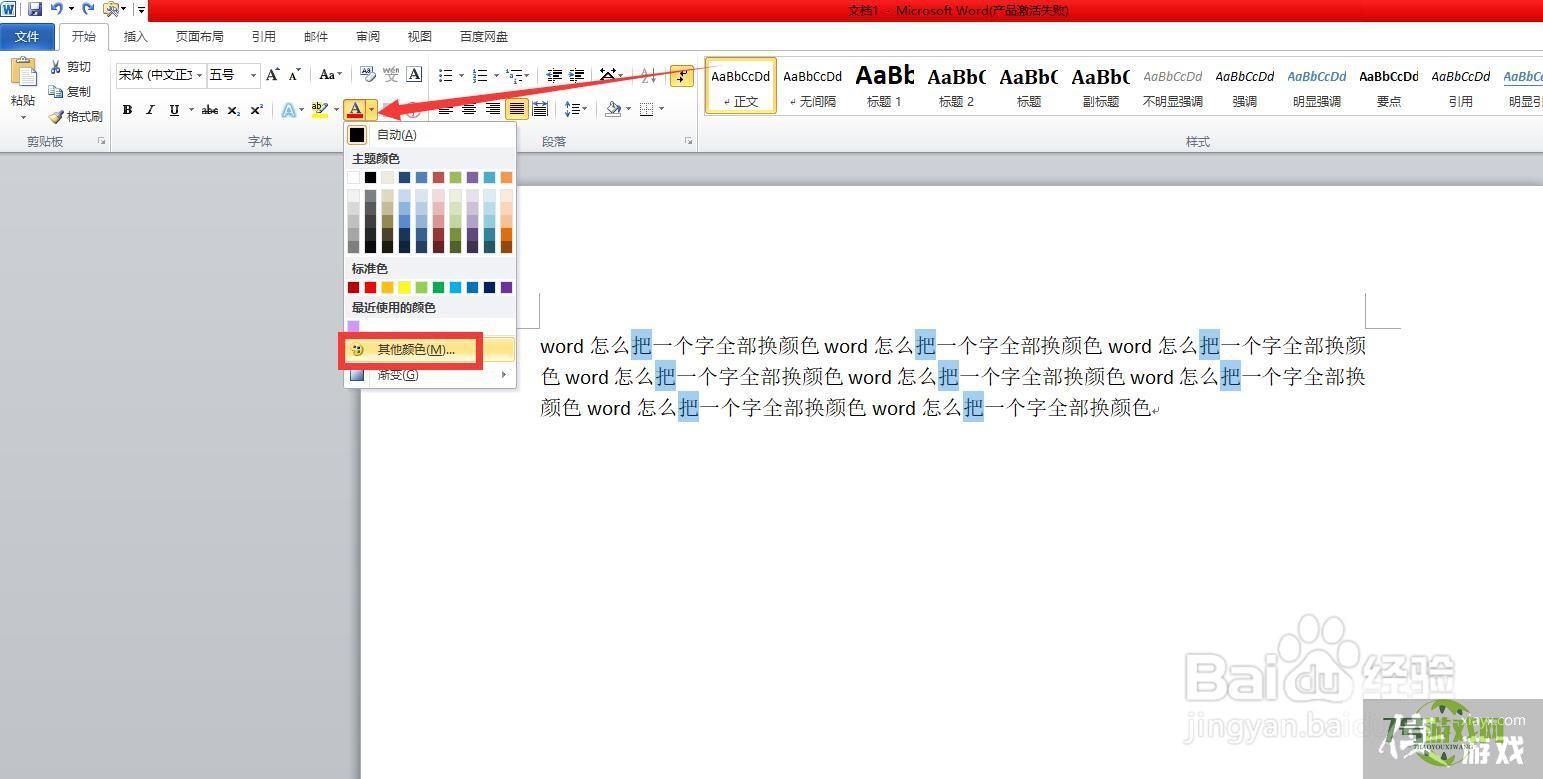The image size is (1543, 779).
Task: Apply the 标题 1 heading style
Action: [x=885, y=86]
